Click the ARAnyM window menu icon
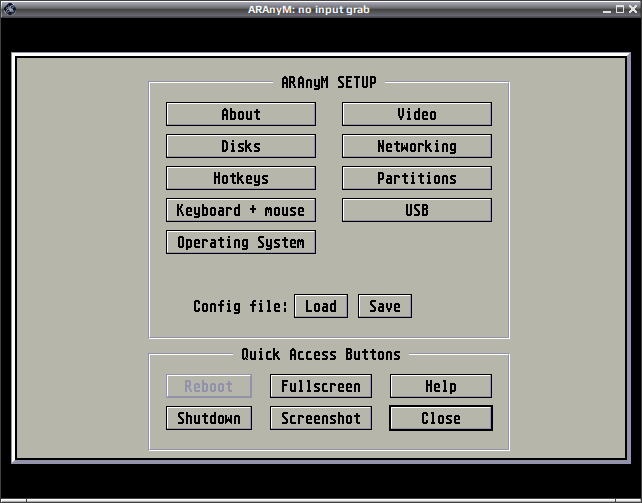The image size is (642, 503). tap(9, 9)
